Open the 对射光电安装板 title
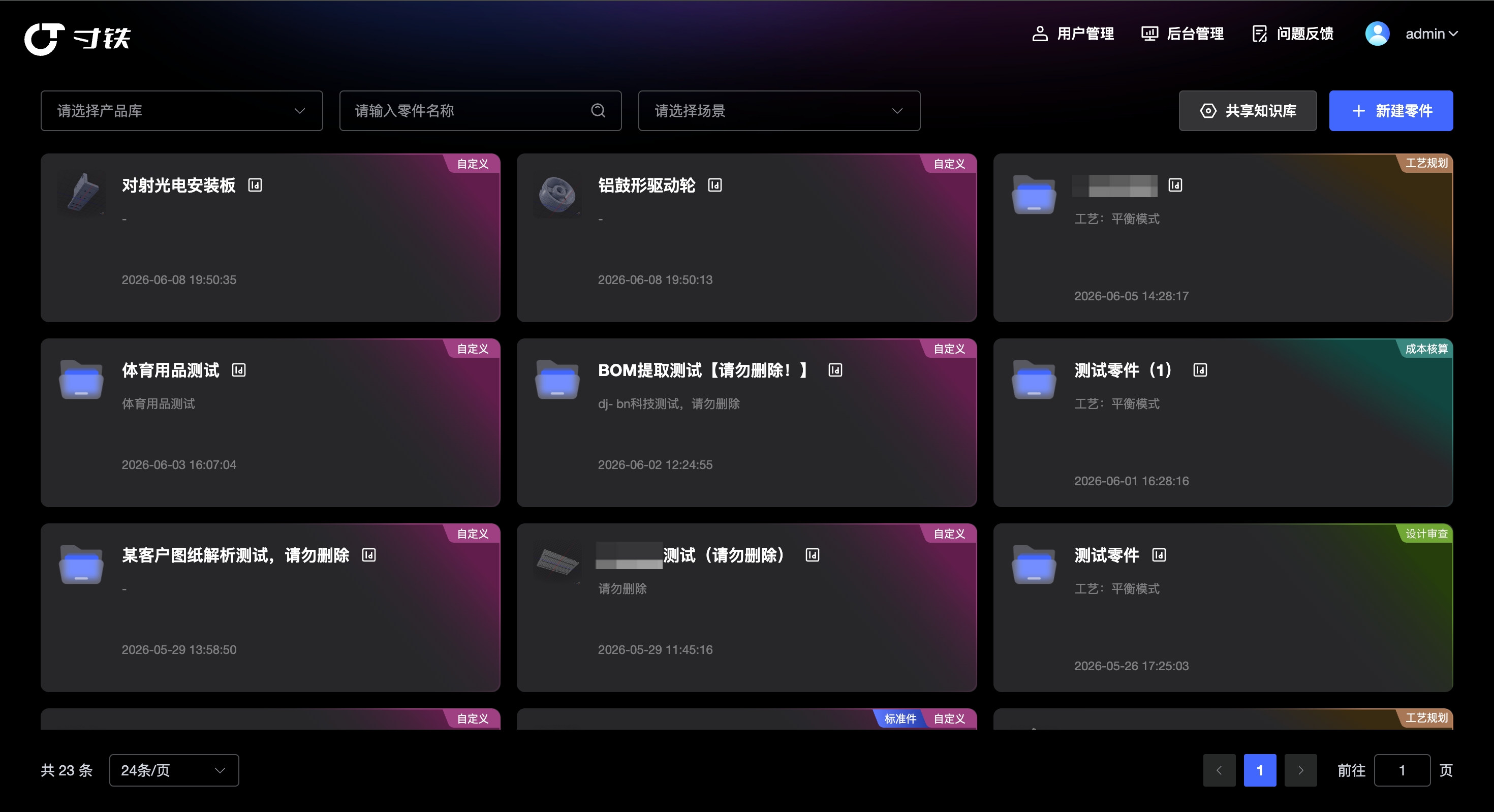1494x812 pixels. tap(179, 185)
